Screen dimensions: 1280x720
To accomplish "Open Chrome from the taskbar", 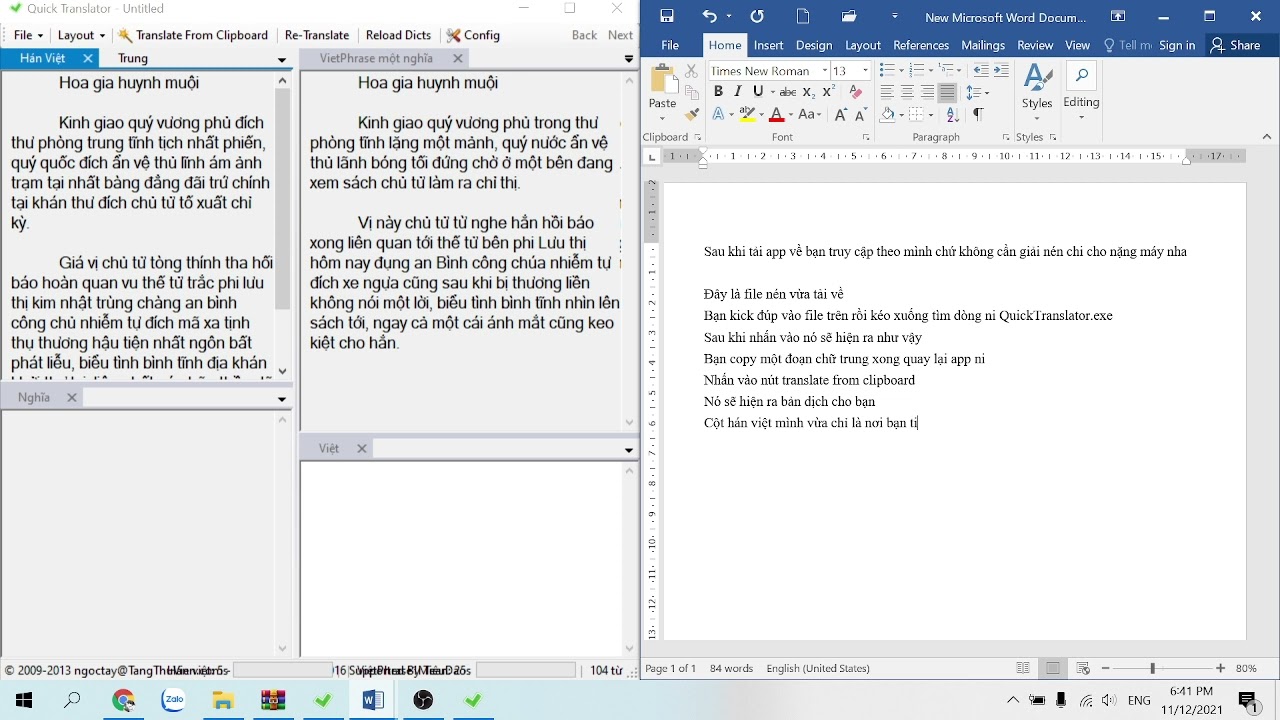I will click(123, 700).
